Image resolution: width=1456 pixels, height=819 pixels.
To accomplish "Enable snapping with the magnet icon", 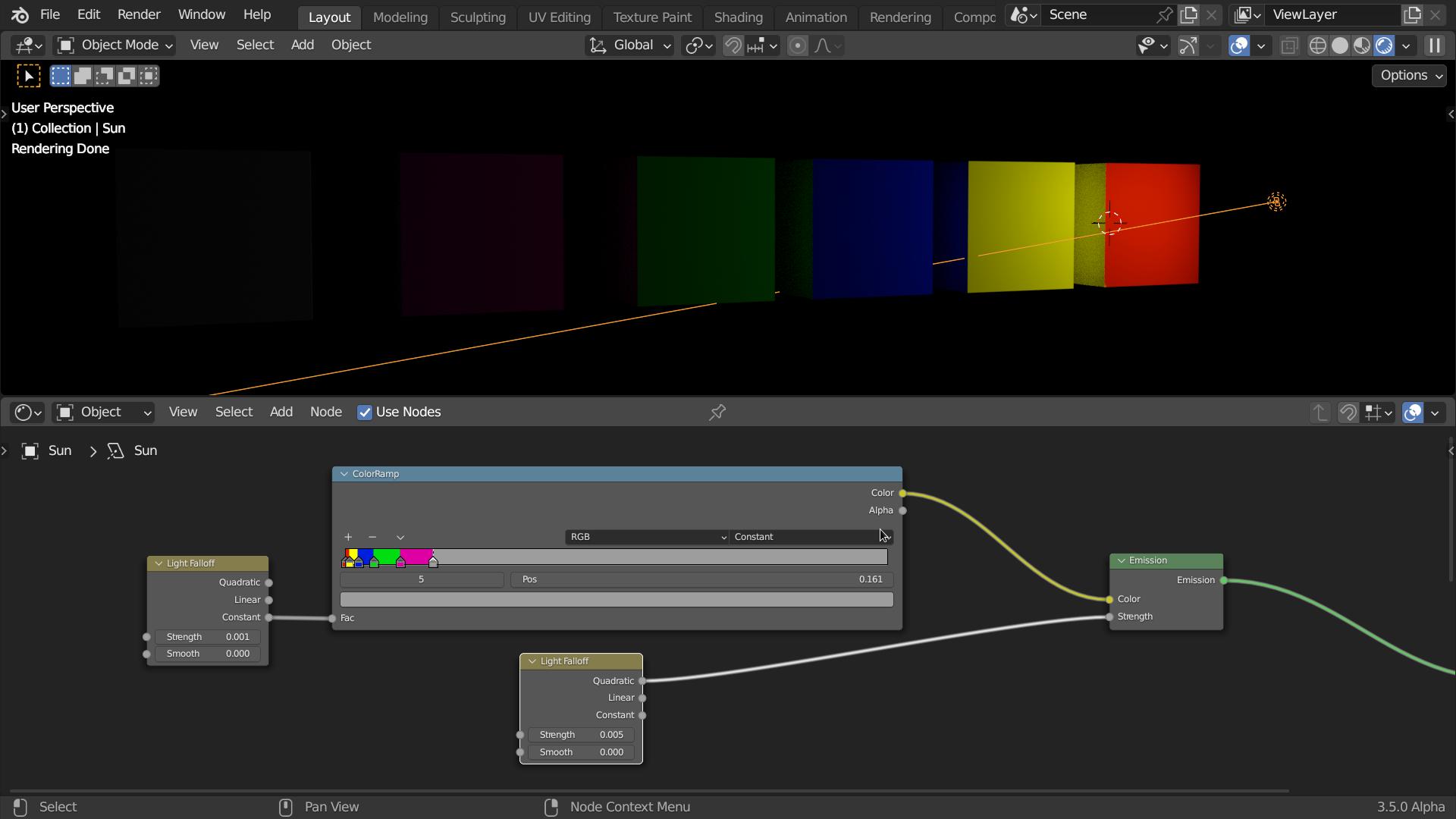I will pyautogui.click(x=733, y=45).
